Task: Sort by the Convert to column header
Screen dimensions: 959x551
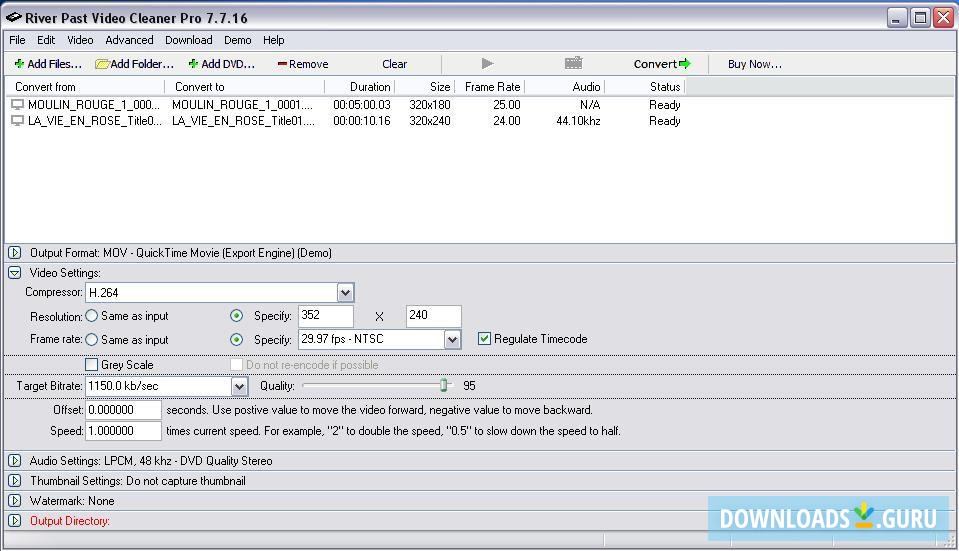Action: (x=245, y=87)
